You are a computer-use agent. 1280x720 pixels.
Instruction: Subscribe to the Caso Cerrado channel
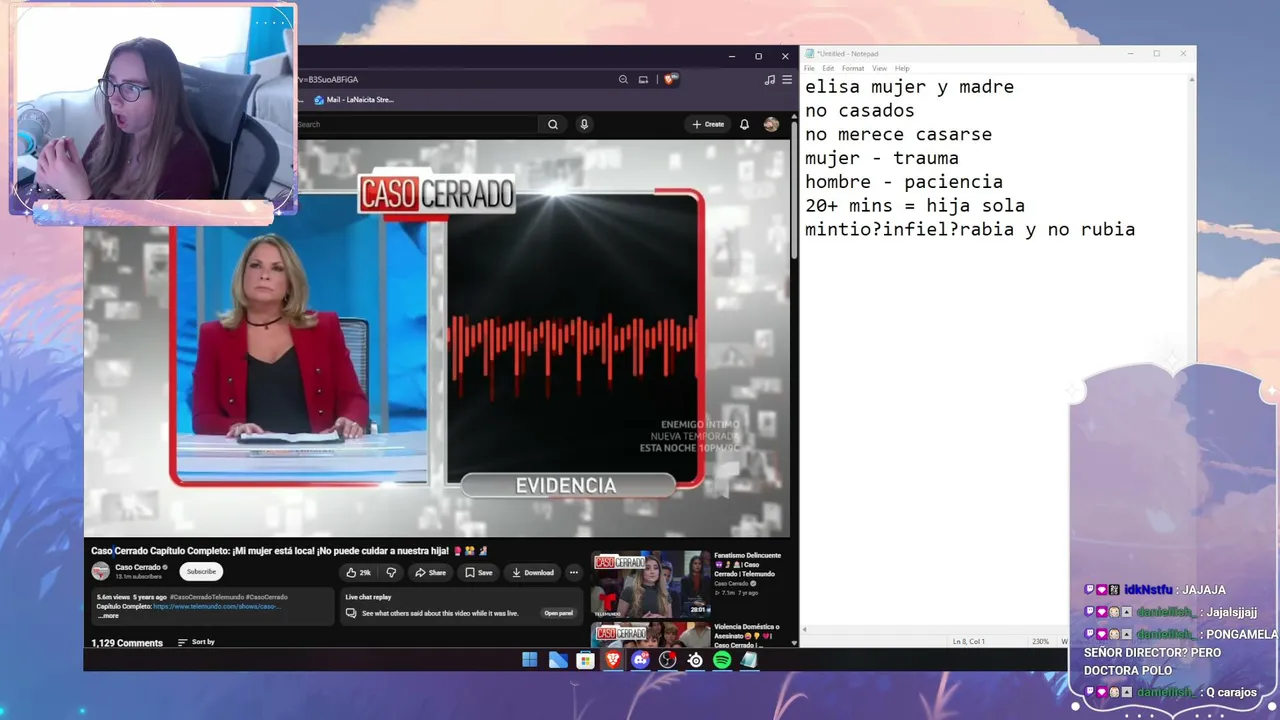click(x=201, y=571)
